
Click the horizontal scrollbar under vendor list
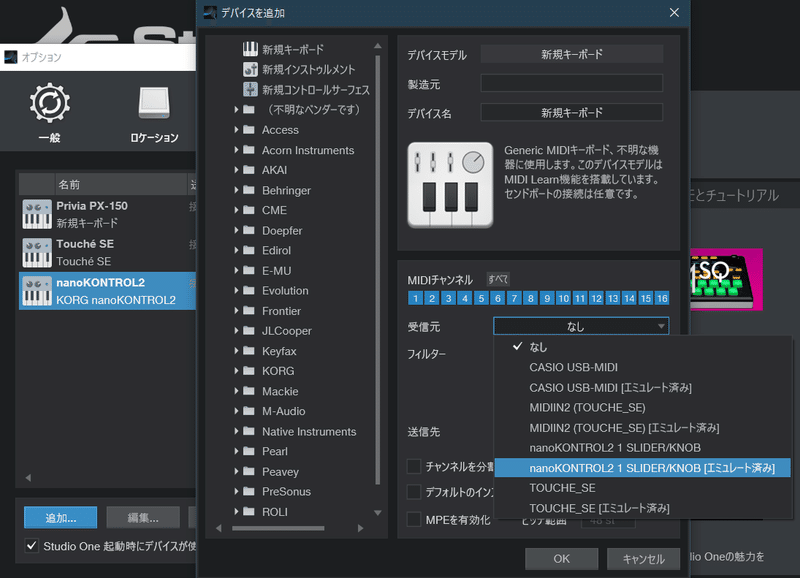point(278,528)
